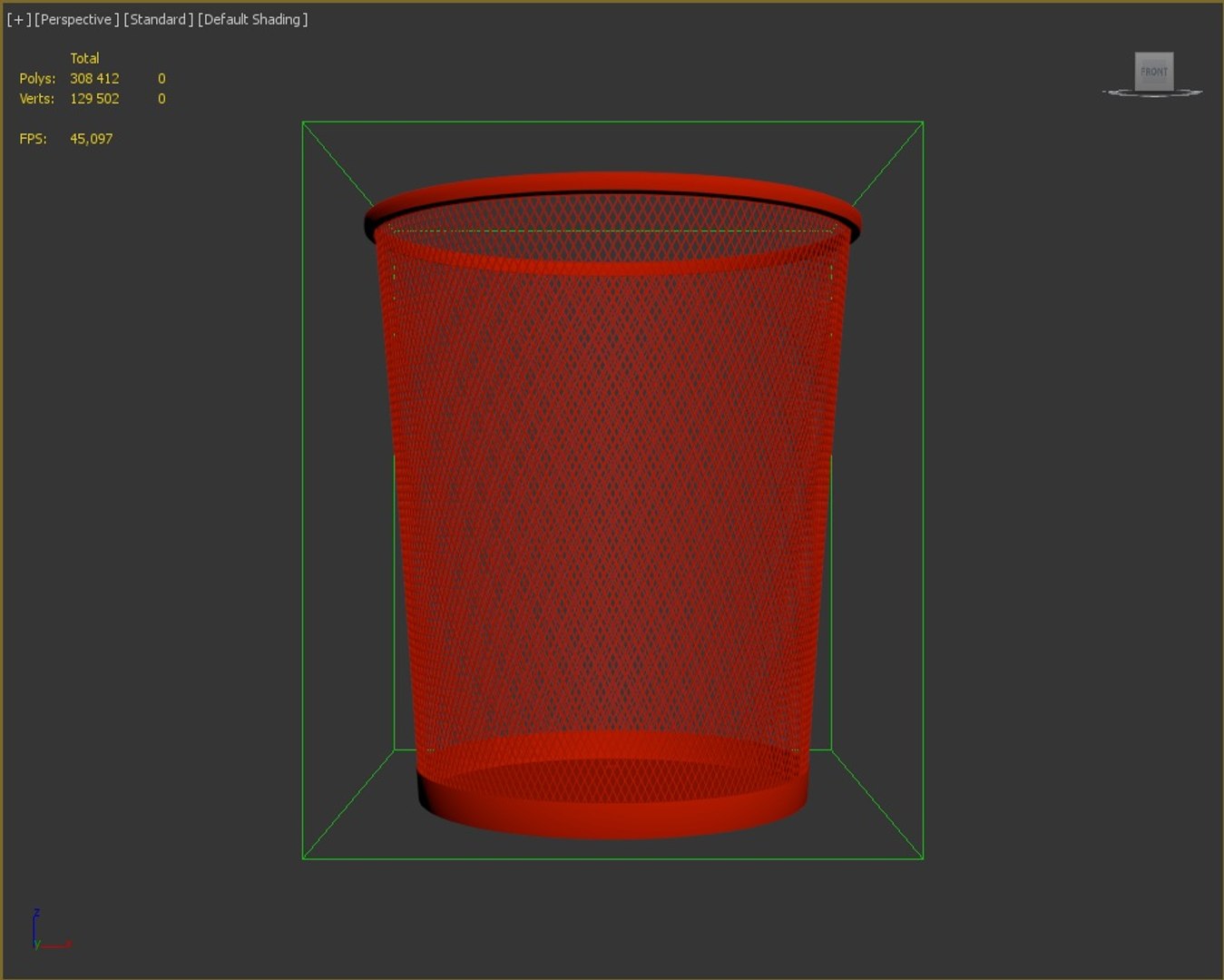Screen dimensions: 1224x980
Task: Click the Total statistics column header
Action: [x=85, y=58]
